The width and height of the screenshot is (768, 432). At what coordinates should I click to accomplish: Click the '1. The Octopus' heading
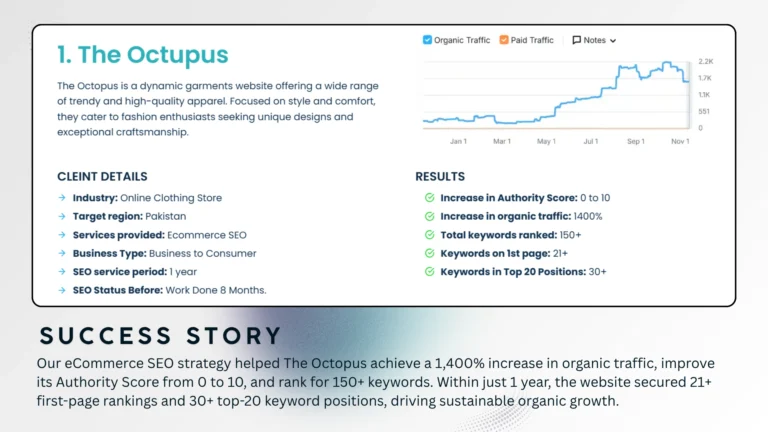coord(143,54)
